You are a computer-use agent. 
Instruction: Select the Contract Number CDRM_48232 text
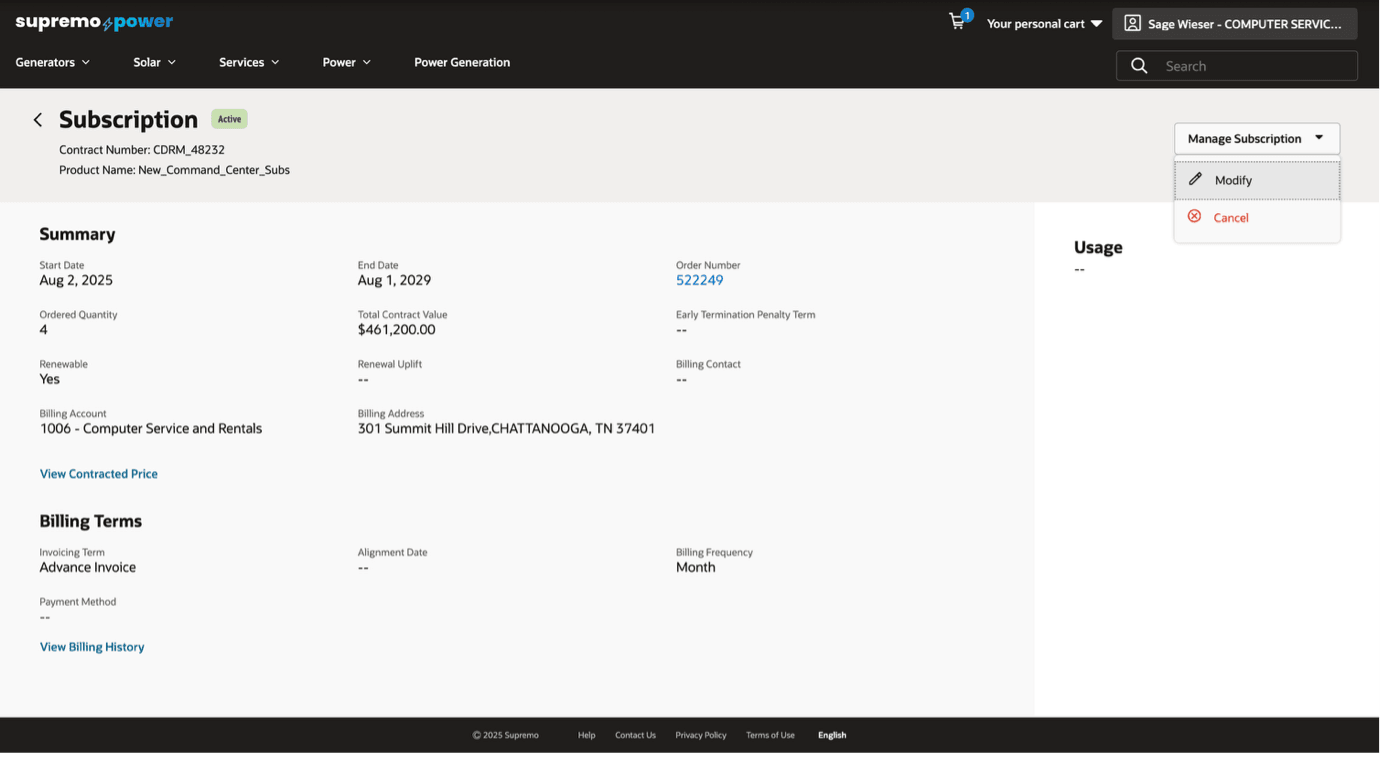tap(142, 150)
